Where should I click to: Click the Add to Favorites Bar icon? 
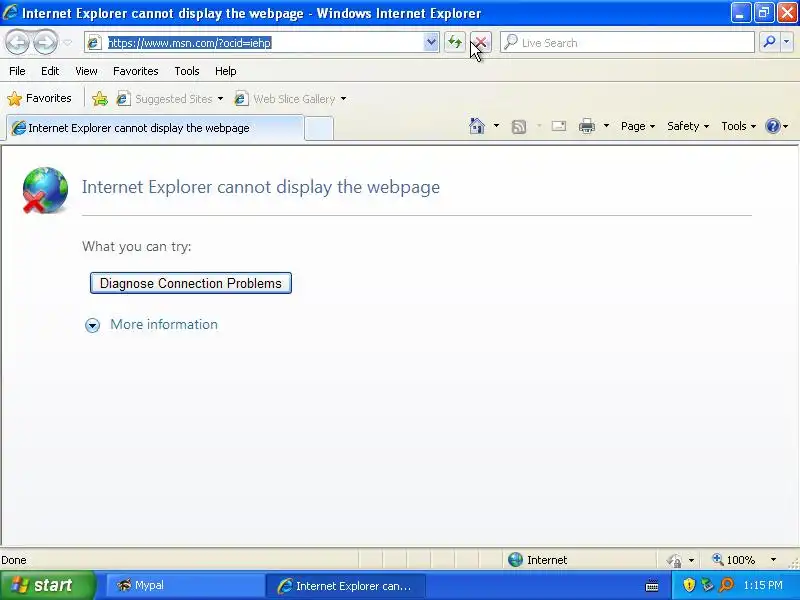coord(100,98)
